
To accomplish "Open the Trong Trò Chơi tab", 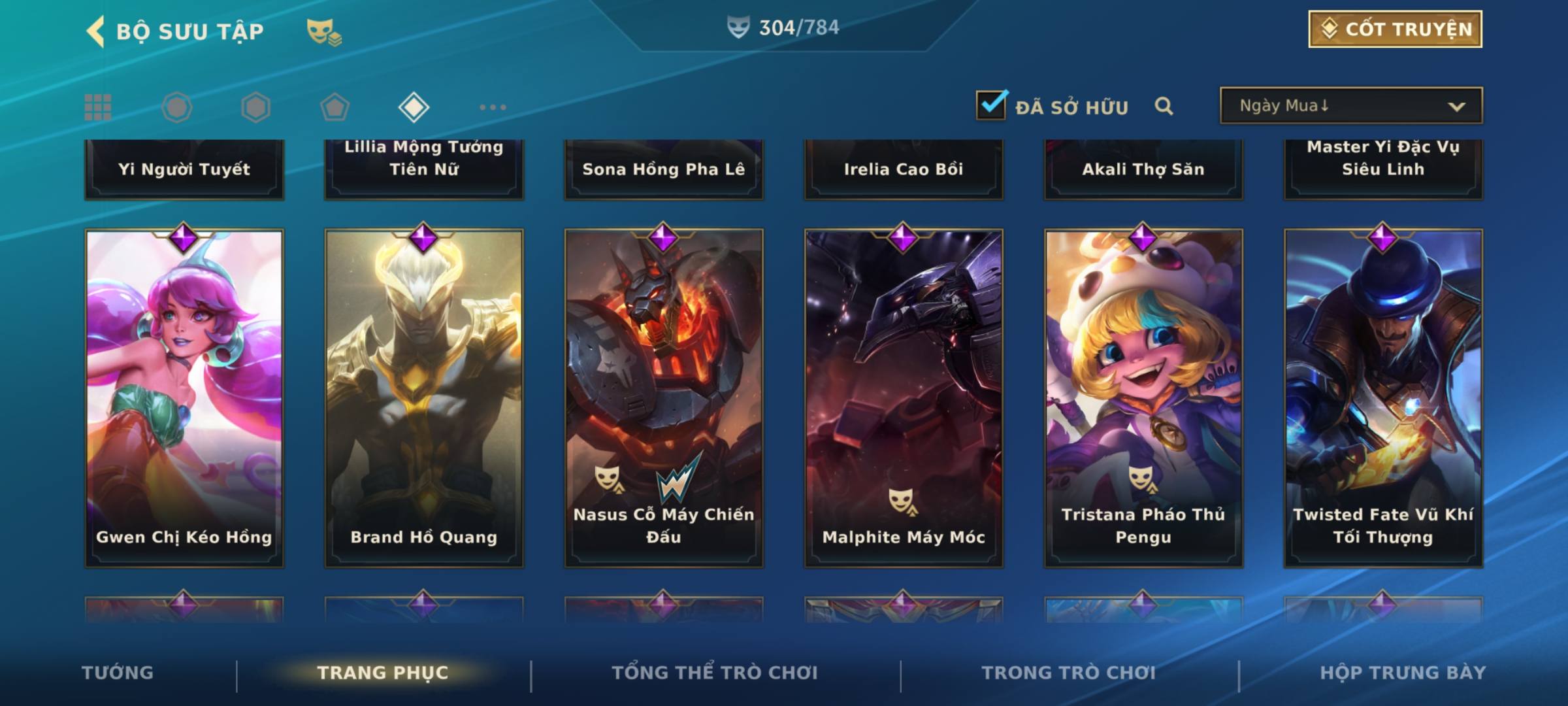I will coord(1069,673).
